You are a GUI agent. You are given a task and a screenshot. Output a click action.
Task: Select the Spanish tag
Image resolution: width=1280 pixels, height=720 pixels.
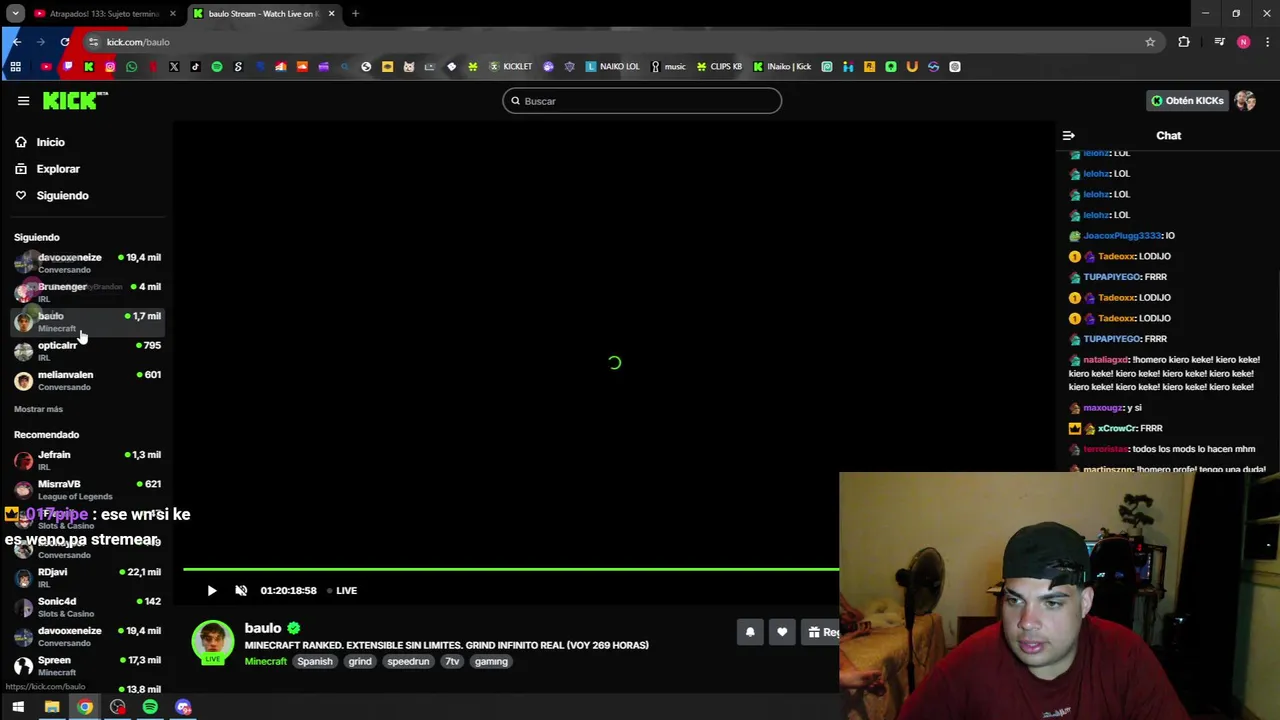coord(314,661)
